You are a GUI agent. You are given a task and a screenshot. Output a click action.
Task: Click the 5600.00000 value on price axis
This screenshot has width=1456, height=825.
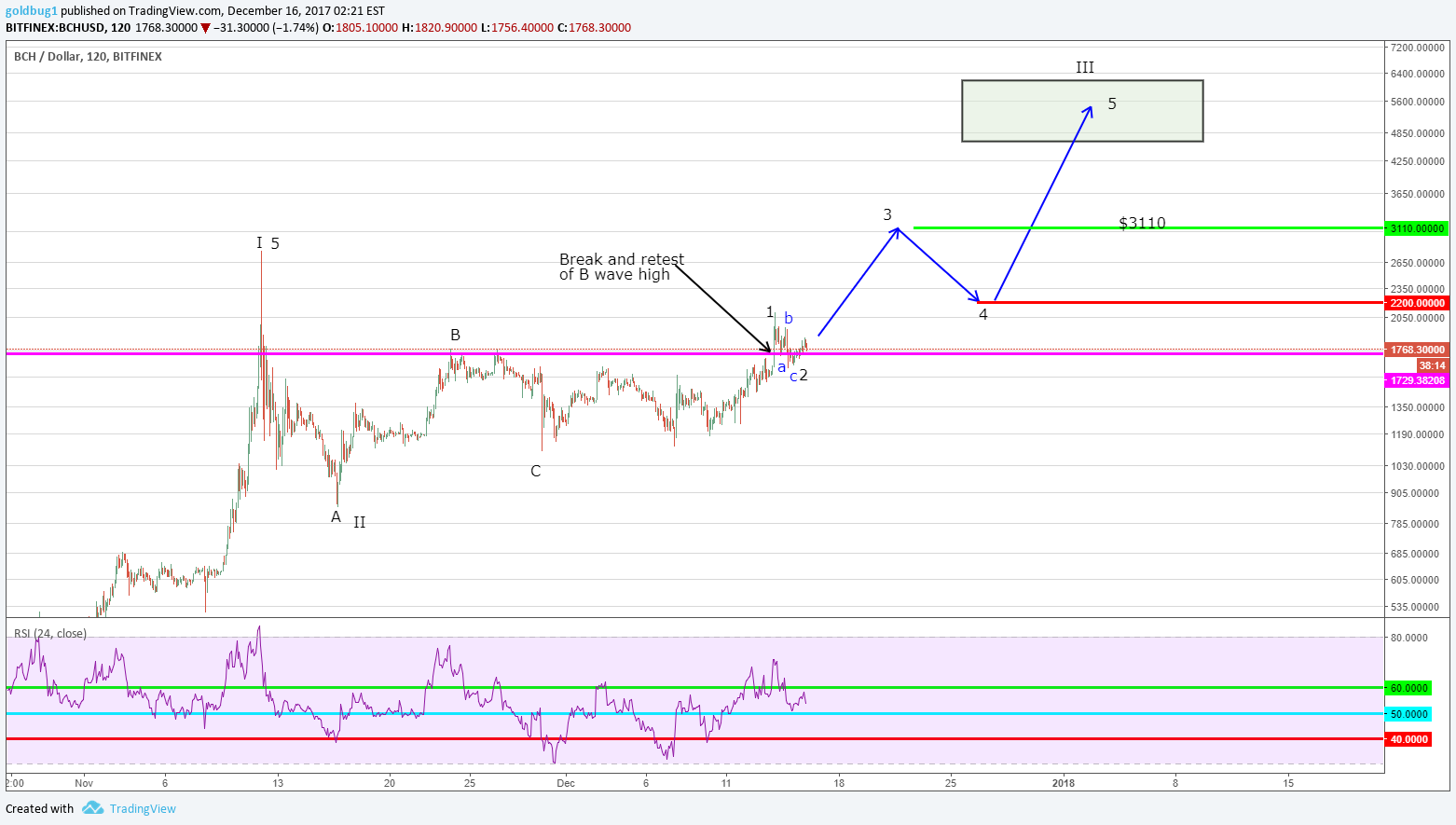pos(1417,103)
